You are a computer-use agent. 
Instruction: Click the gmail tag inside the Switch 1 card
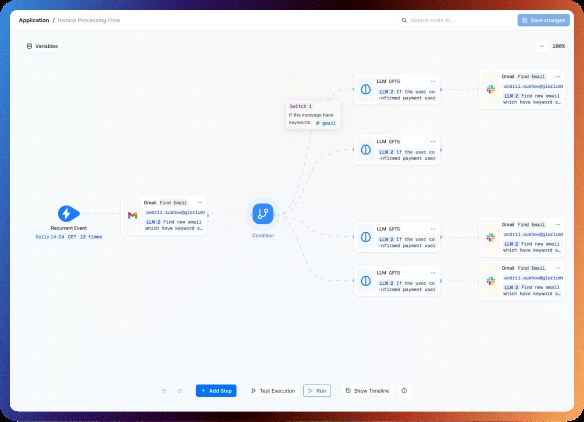click(x=326, y=123)
